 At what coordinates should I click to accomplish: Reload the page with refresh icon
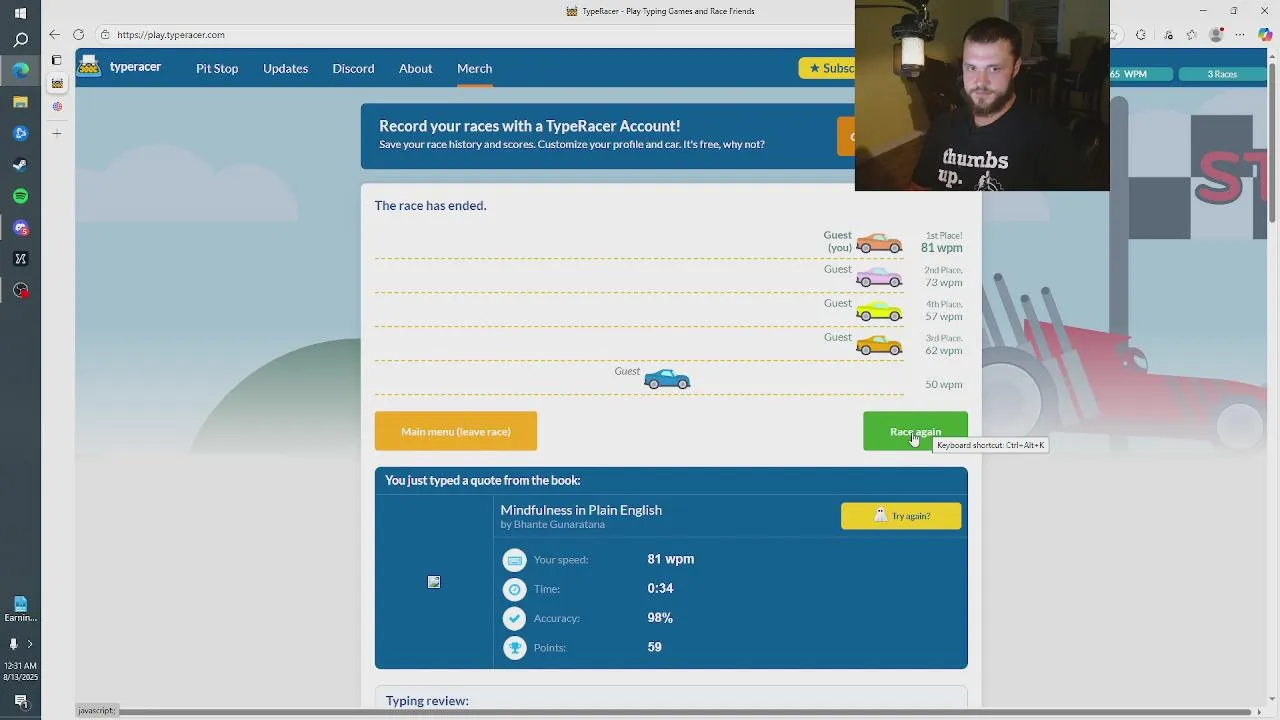(x=78, y=35)
